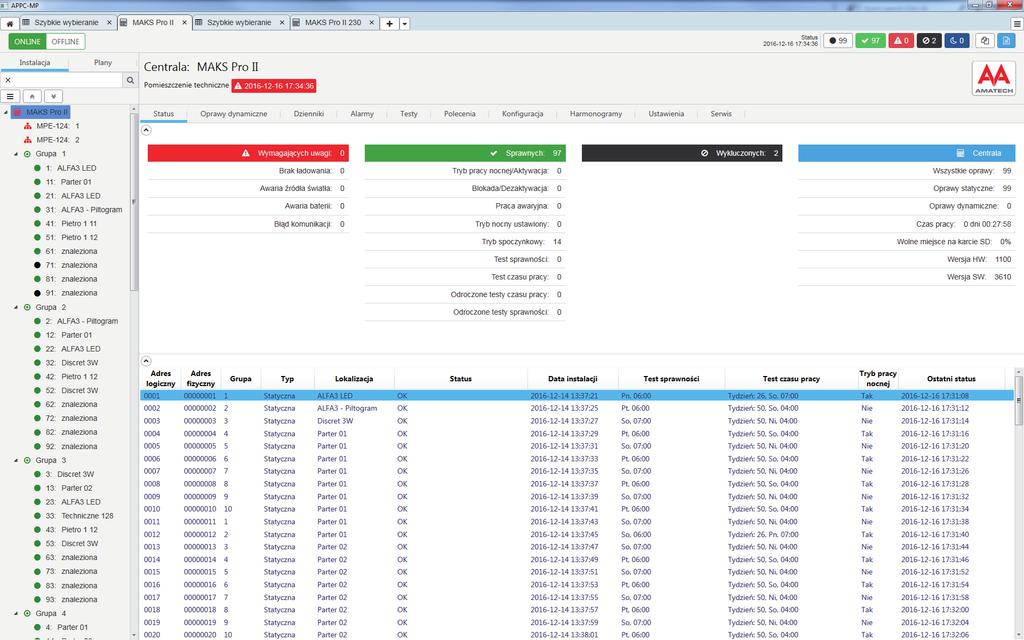The width and height of the screenshot is (1024, 640).
Task: Switch to the Plany tab
Action: pos(103,63)
